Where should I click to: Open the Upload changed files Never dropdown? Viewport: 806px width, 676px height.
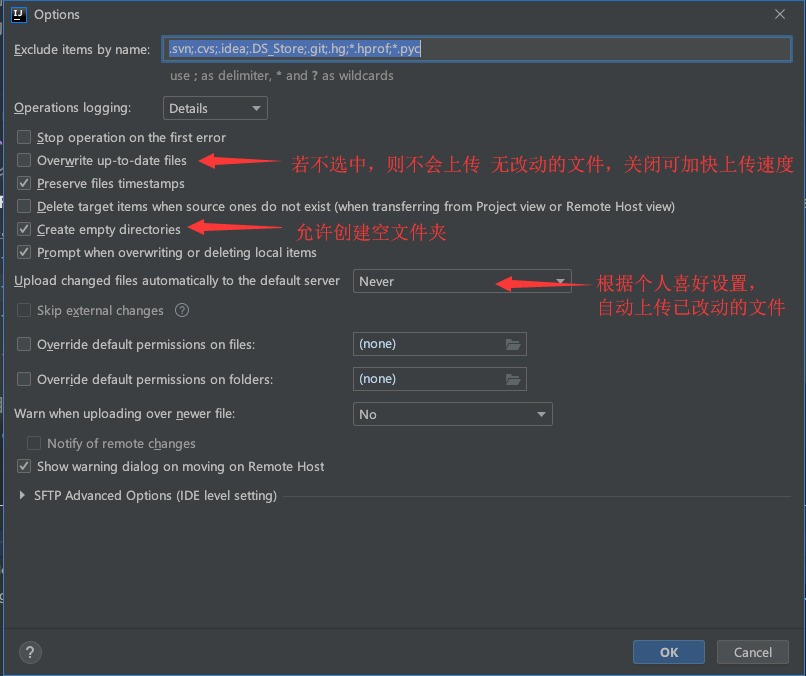462,281
